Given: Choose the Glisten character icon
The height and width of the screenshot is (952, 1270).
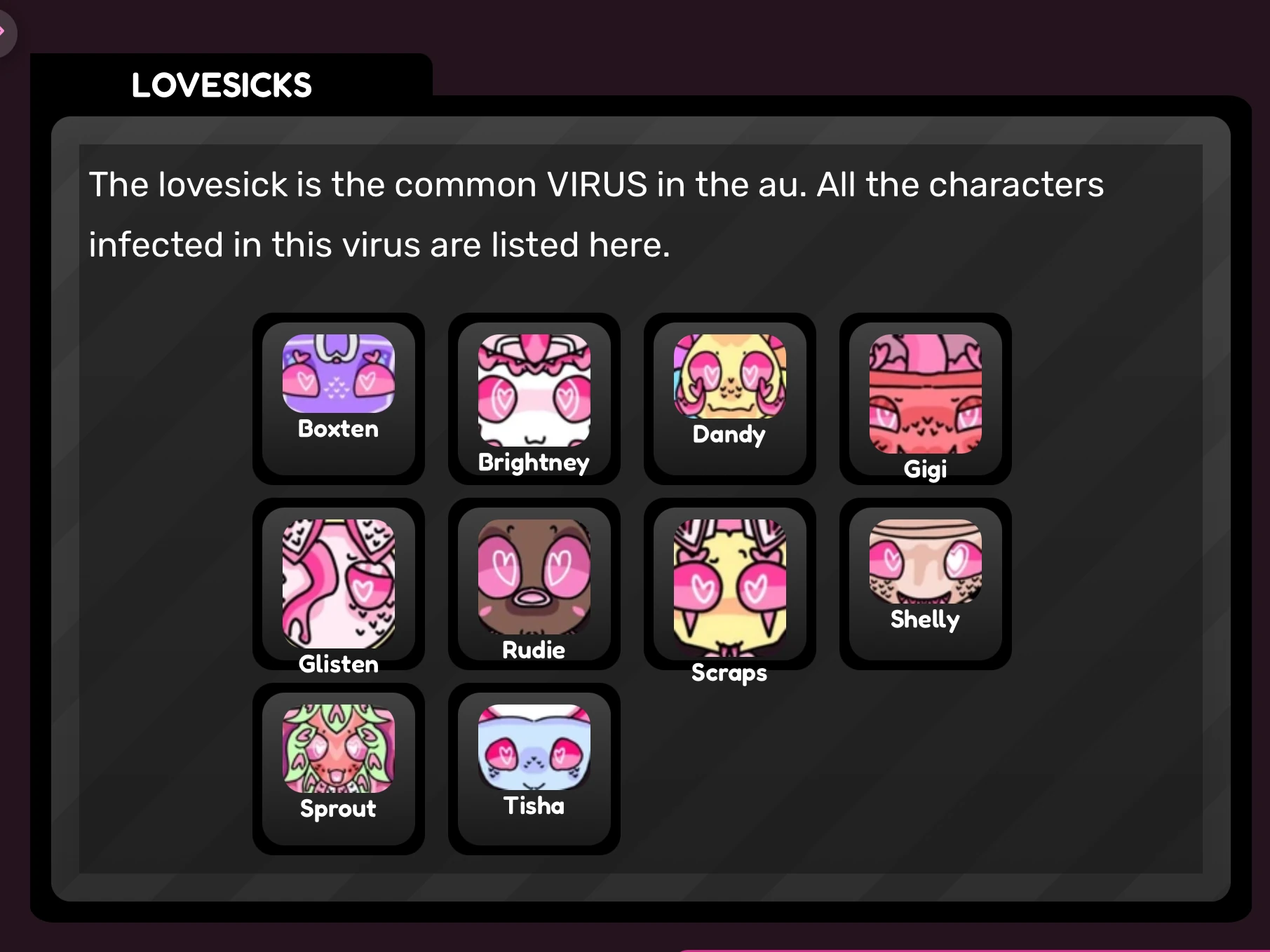Looking at the screenshot, I should [x=338, y=583].
